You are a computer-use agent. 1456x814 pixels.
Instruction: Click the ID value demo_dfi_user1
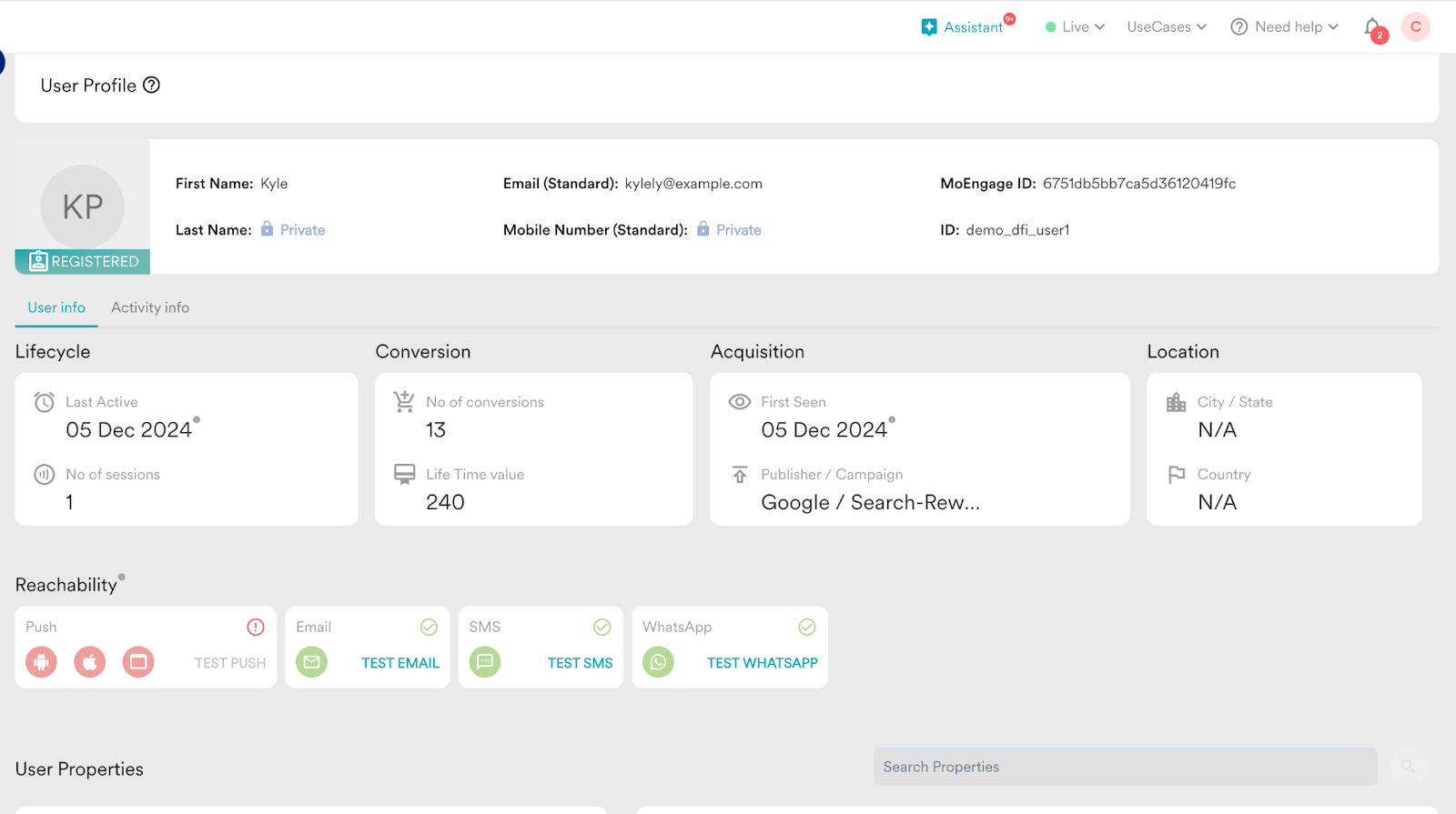pos(1017,230)
